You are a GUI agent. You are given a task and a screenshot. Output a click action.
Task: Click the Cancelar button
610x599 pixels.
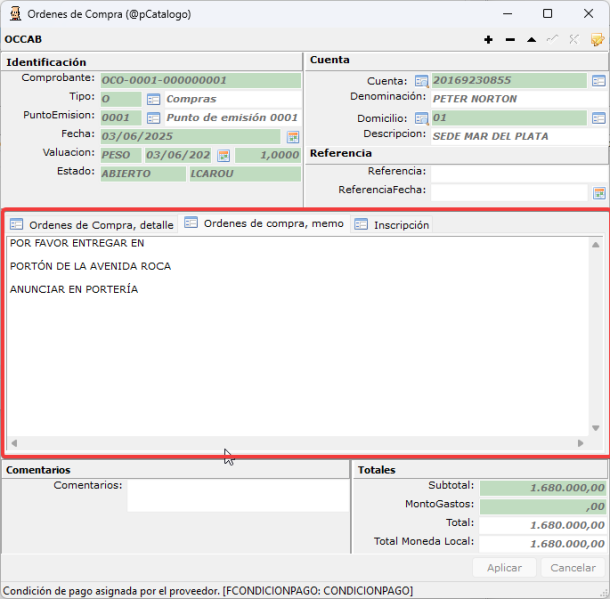573,567
